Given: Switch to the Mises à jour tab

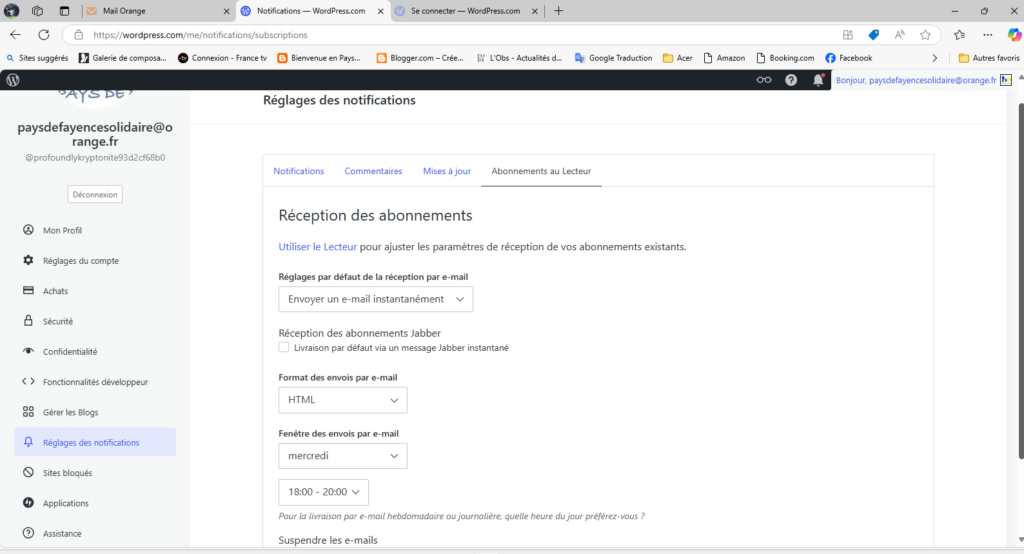Looking at the screenshot, I should (x=446, y=171).
